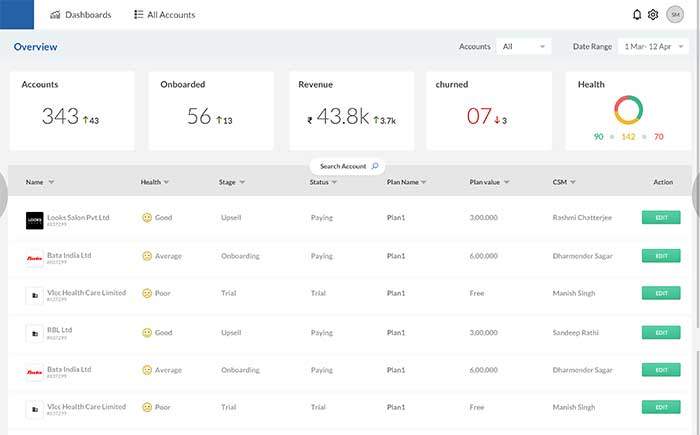Open the Accounts filter dropdown showing All
This screenshot has width=700, height=435.
point(524,46)
